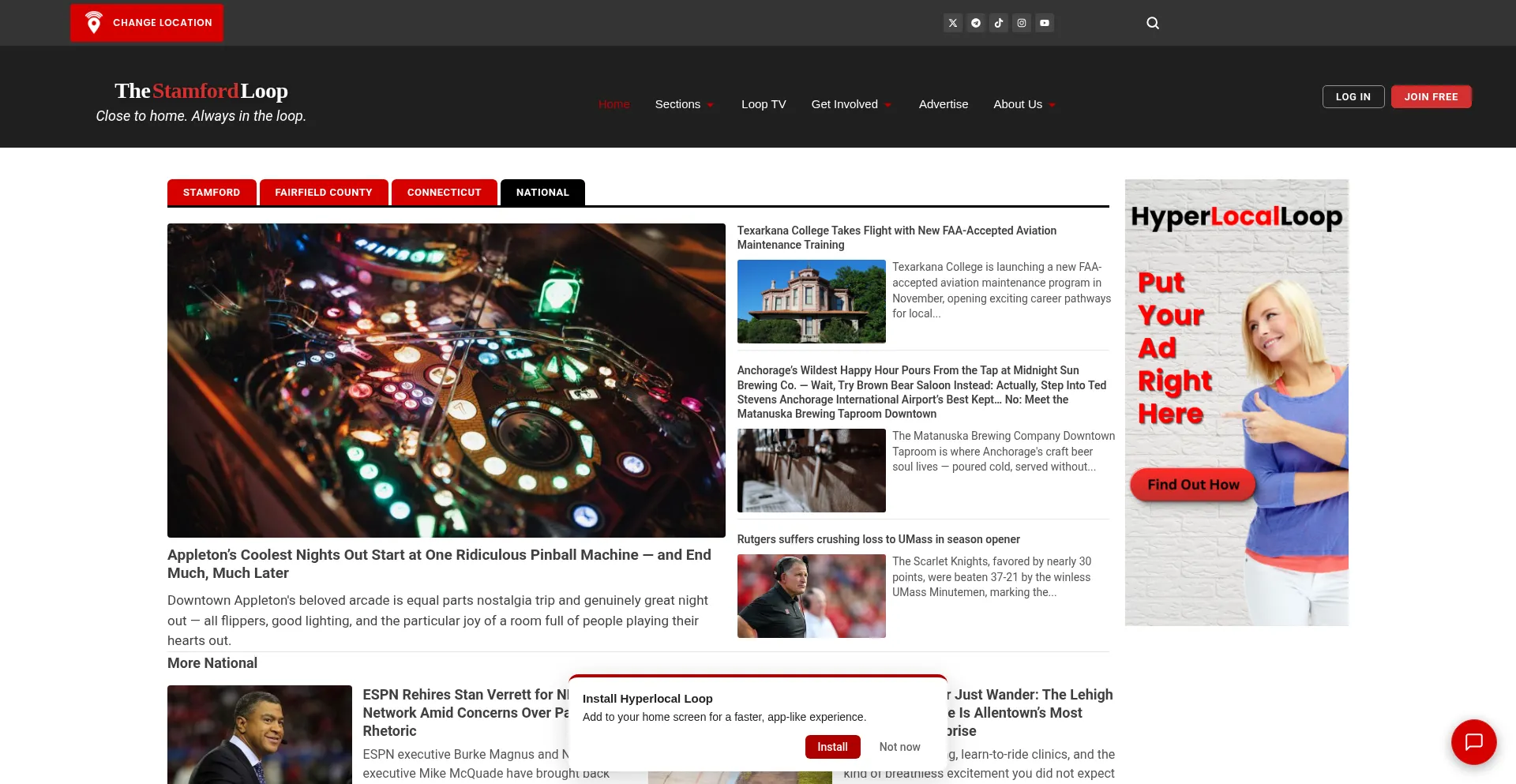Click the Find Out How ad button
1516x784 pixels.
point(1192,485)
